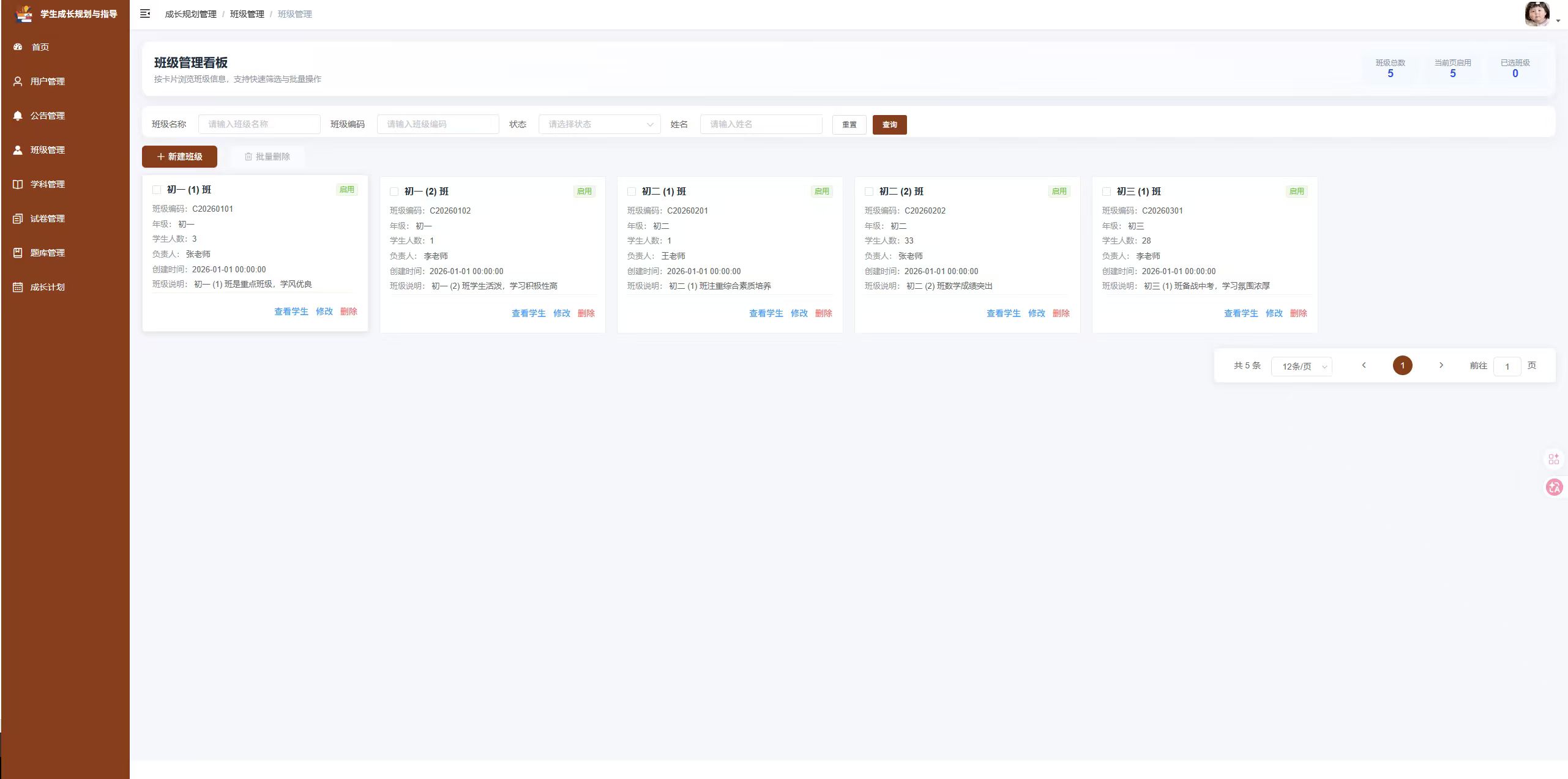Click 删除 for 初一 (1) 班
Viewport: 1568px width, 779px height.
click(x=349, y=311)
